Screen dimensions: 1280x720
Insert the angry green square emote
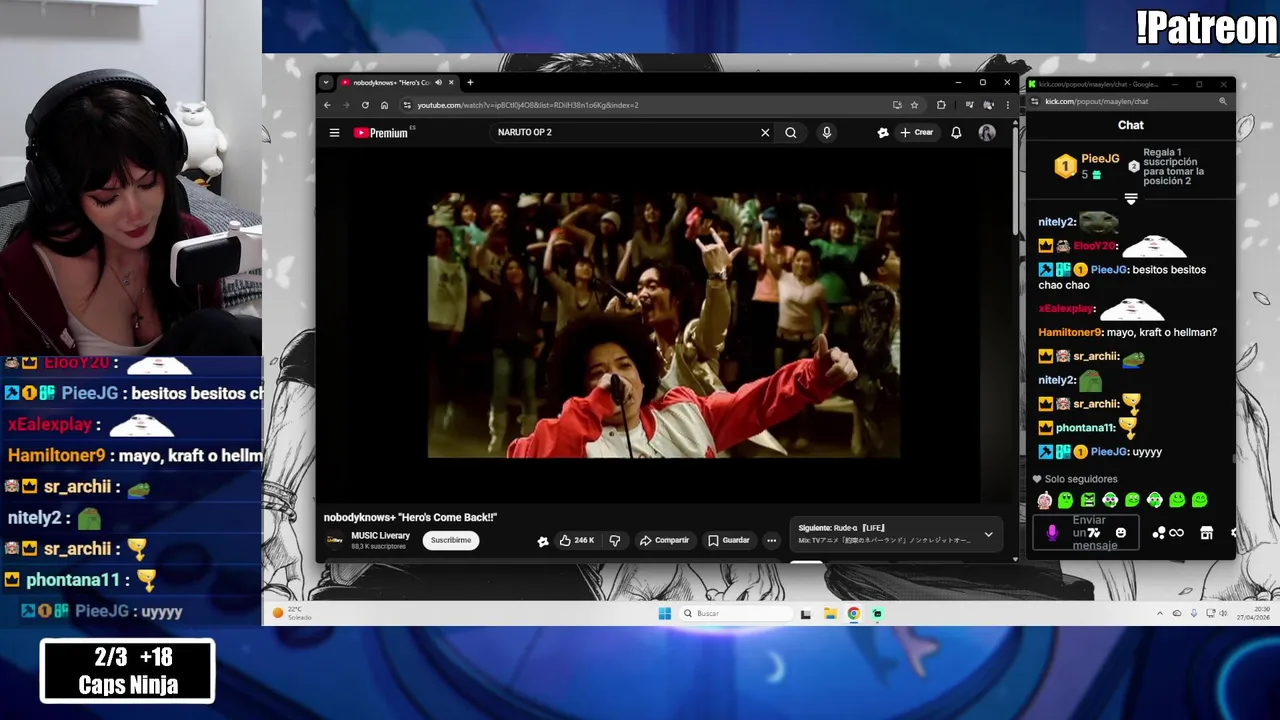point(1088,500)
